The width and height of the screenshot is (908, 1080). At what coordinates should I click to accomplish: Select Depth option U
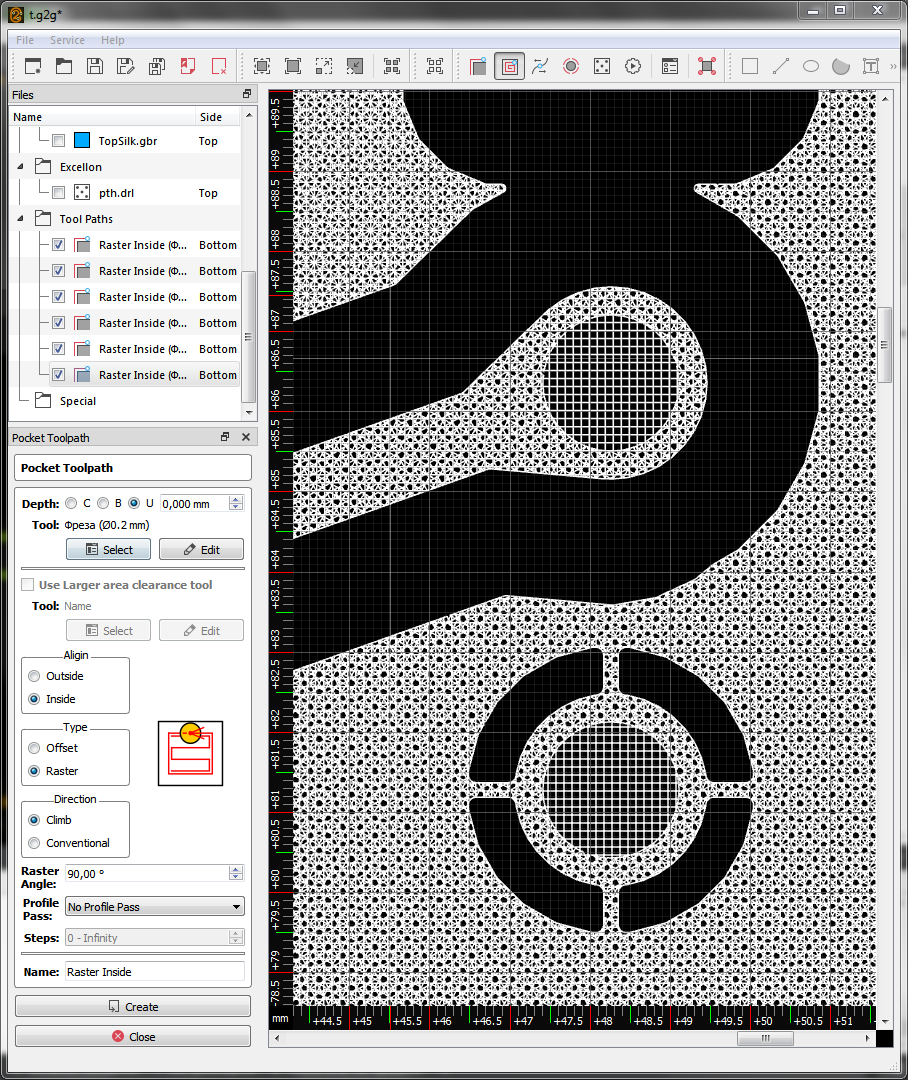coord(134,503)
